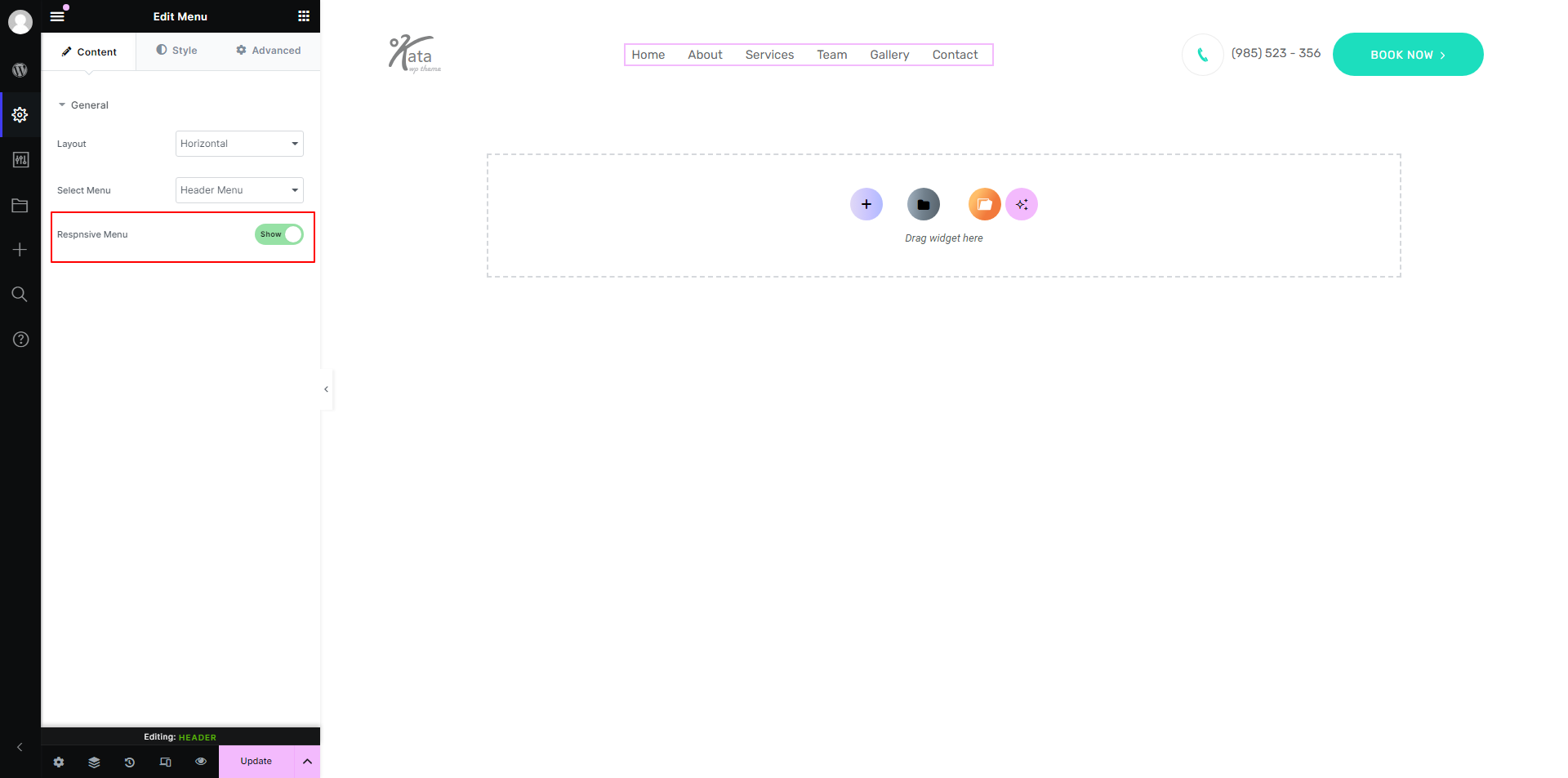Click the BOOK NOW button
Screen dimensions: 1568x778
(1407, 55)
